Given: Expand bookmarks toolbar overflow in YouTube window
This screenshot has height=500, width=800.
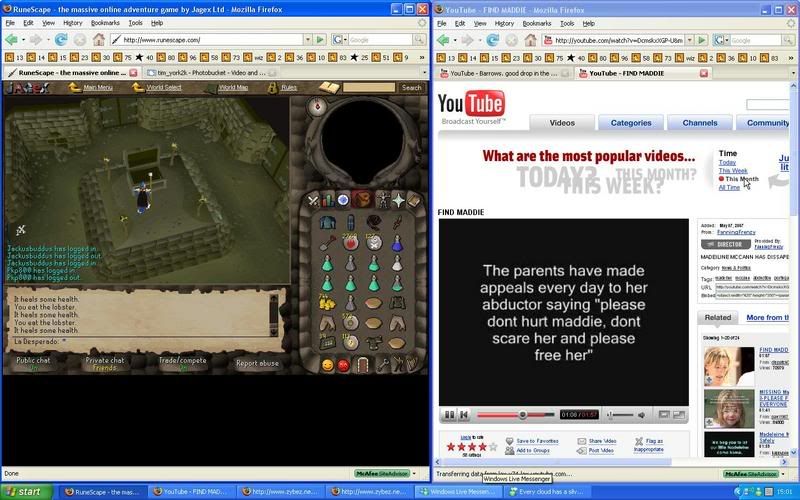Looking at the screenshot, I should [x=792, y=58].
